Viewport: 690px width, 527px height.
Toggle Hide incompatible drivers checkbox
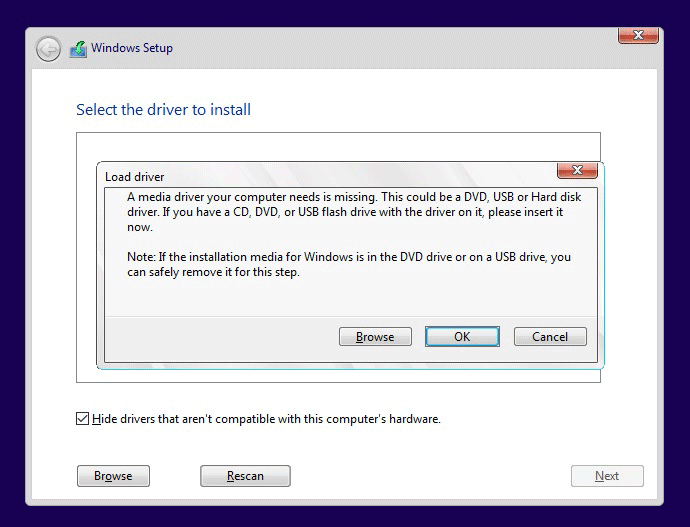tap(82, 418)
